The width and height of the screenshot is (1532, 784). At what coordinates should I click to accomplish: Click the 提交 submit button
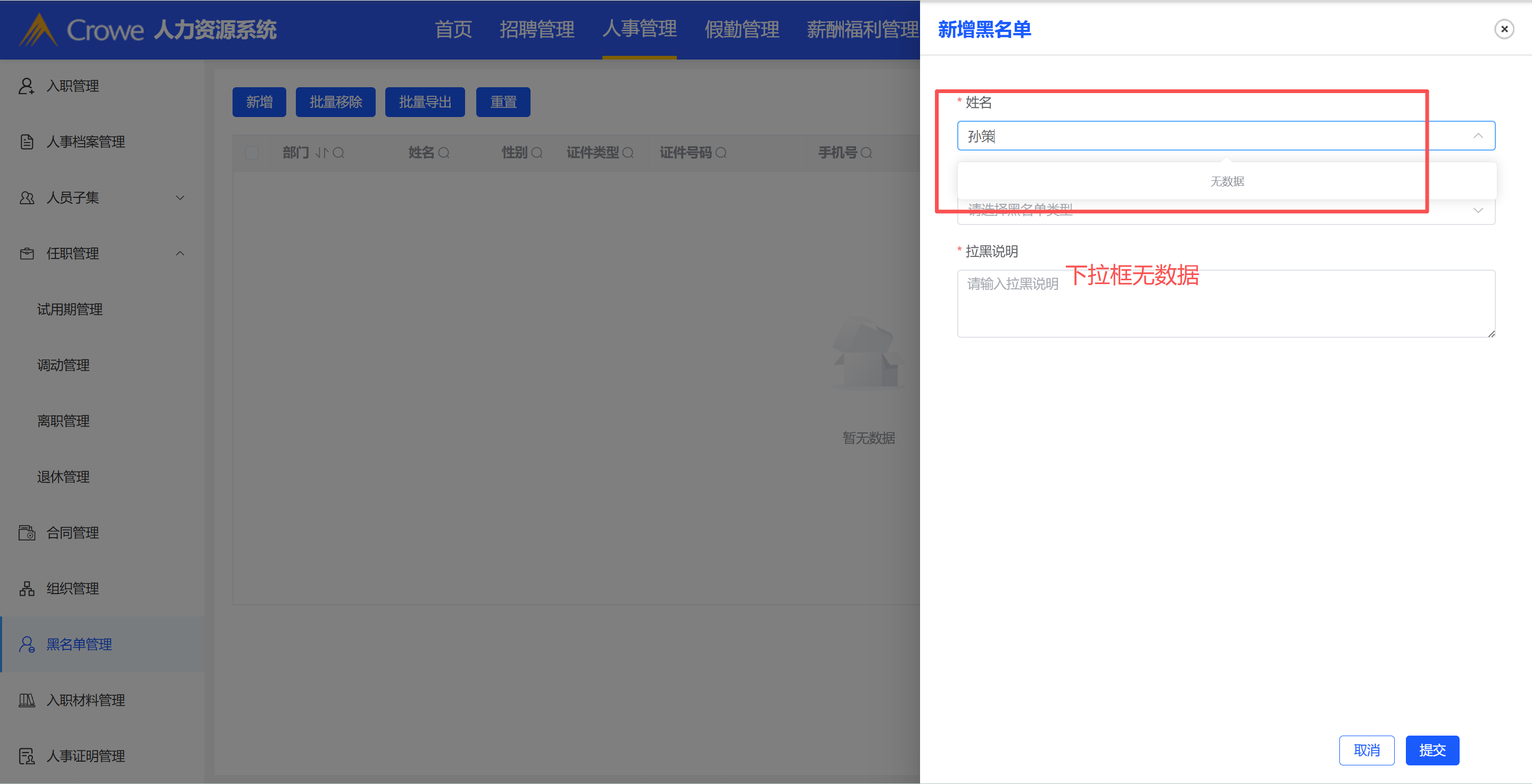point(1431,750)
